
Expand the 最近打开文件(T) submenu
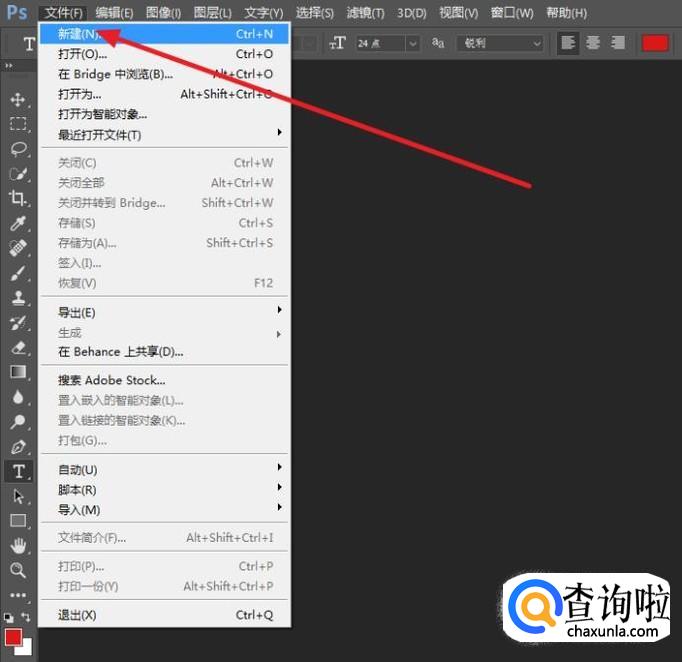pyautogui.click(x=165, y=134)
